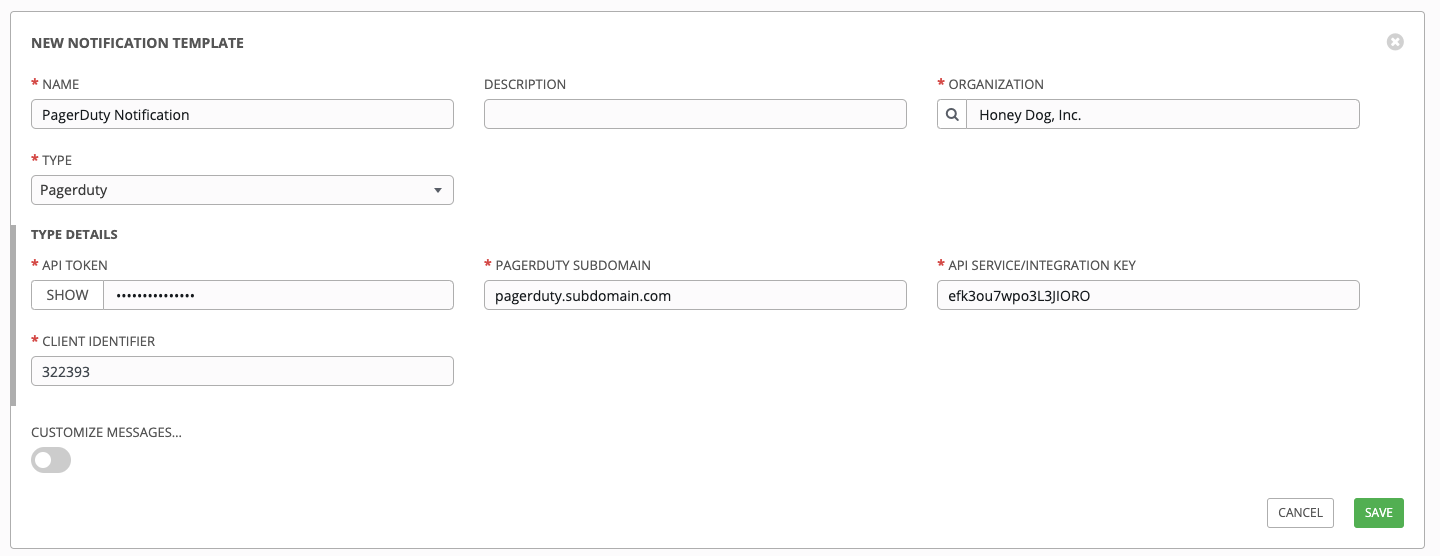Click the Name label
This screenshot has width=1440, height=556.
(60, 84)
